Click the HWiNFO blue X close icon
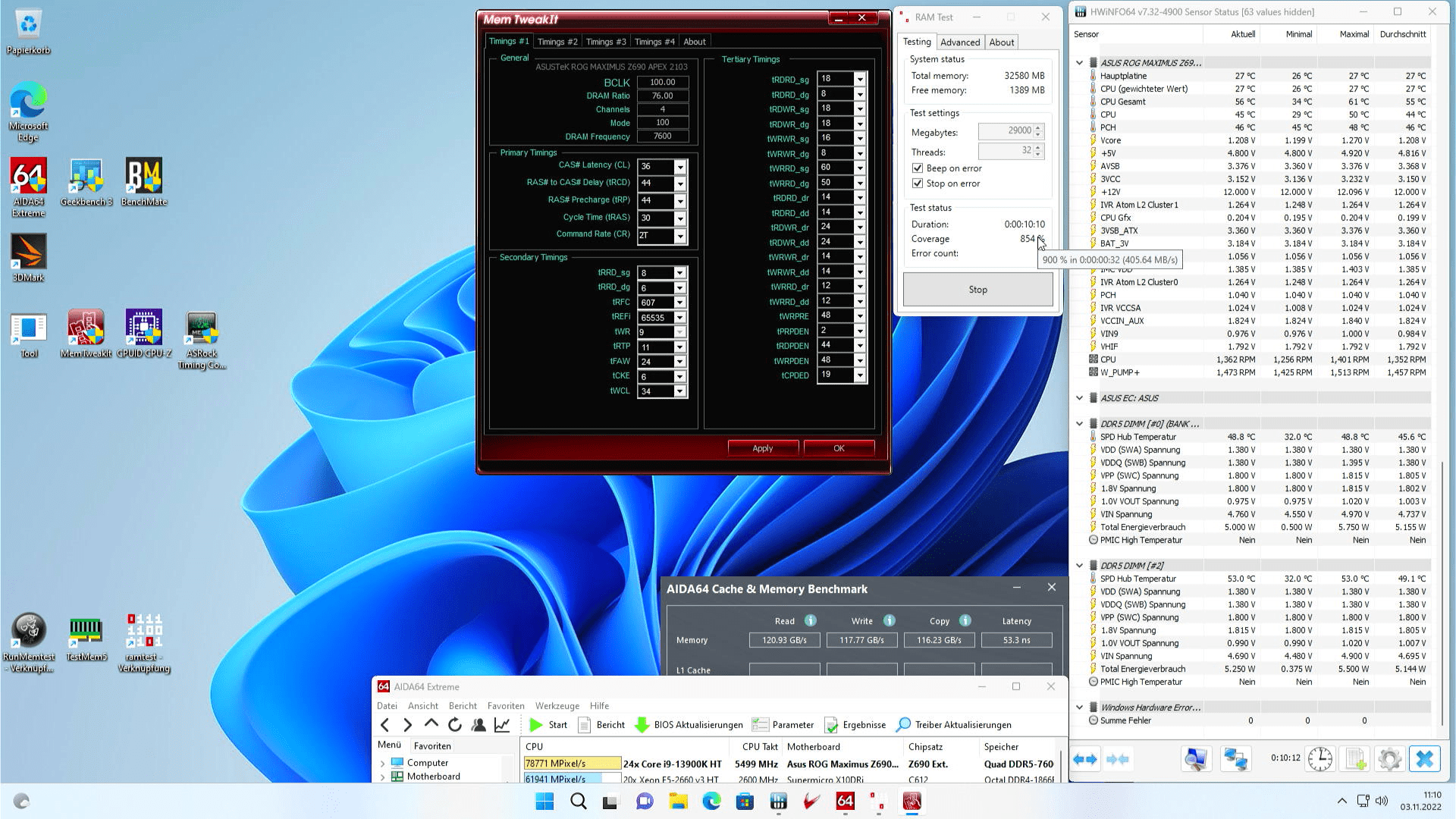 click(1424, 759)
